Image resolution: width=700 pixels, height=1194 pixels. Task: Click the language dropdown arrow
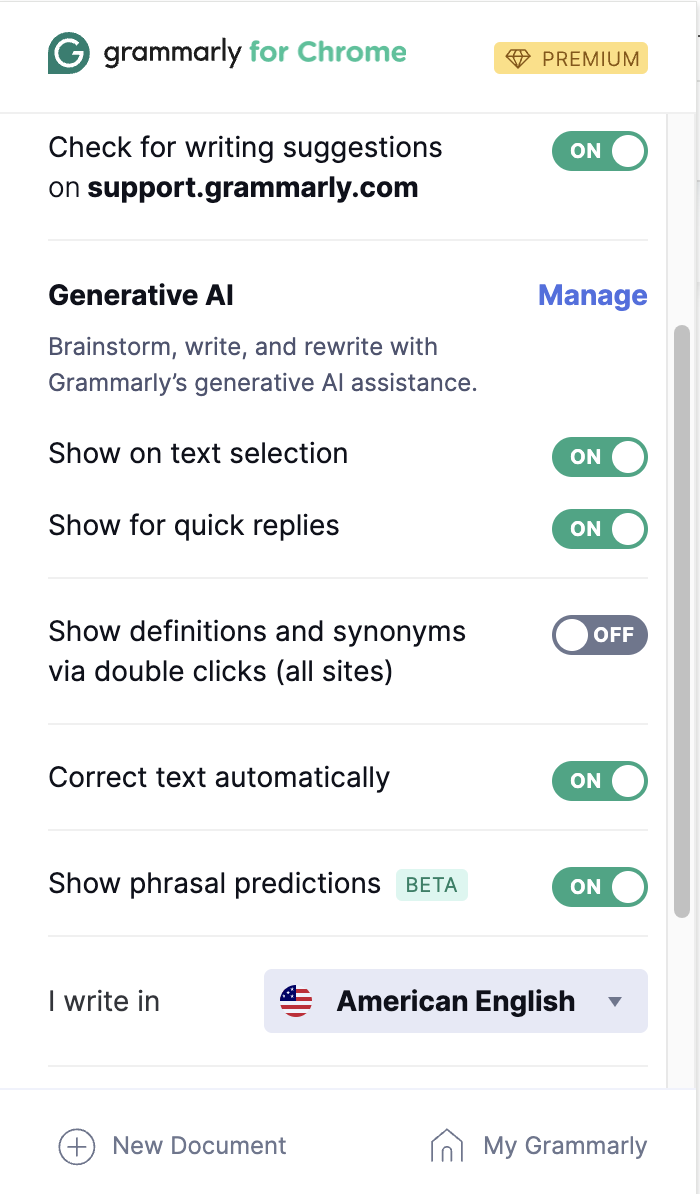(615, 1002)
